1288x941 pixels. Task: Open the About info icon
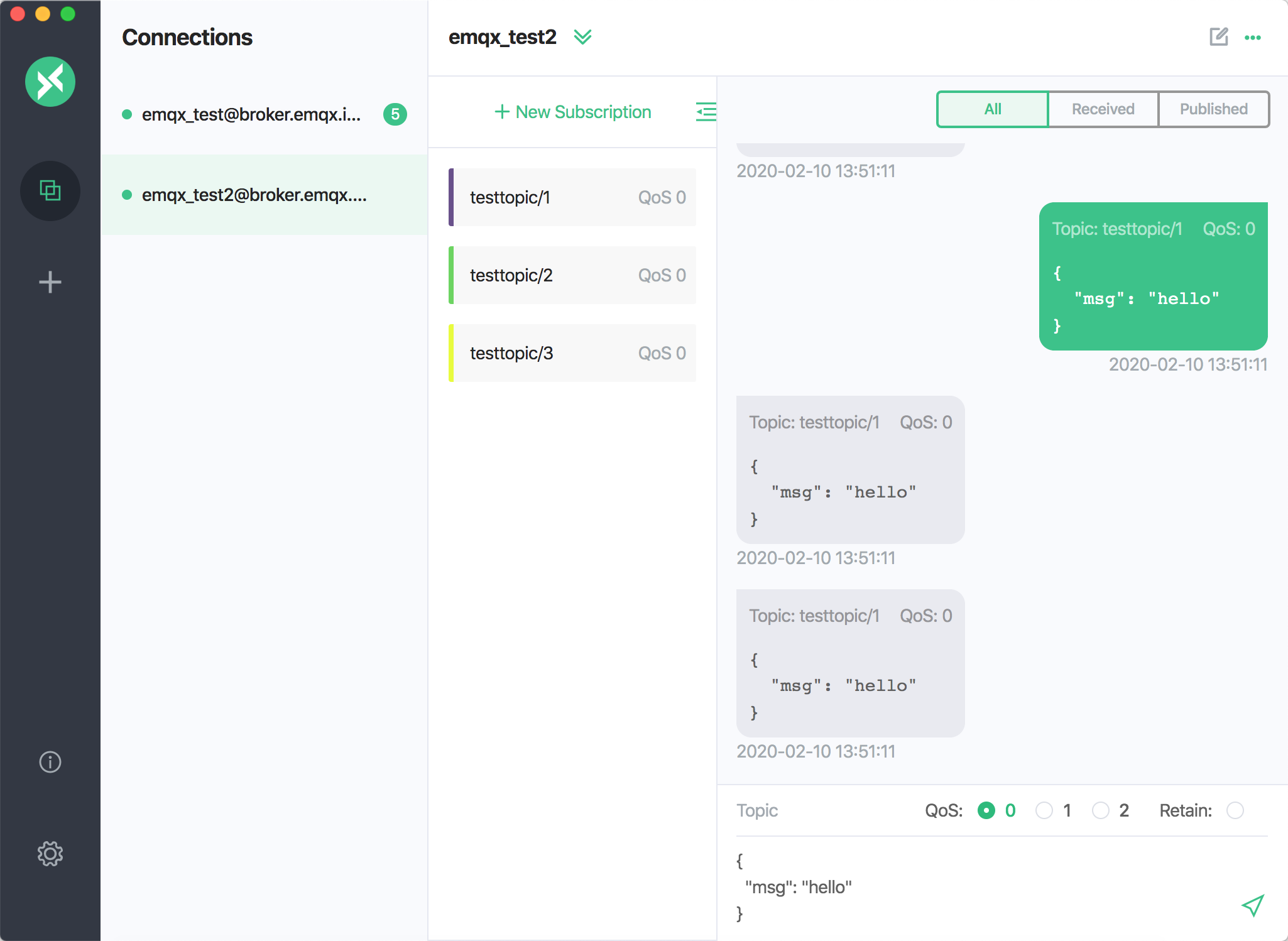[50, 762]
